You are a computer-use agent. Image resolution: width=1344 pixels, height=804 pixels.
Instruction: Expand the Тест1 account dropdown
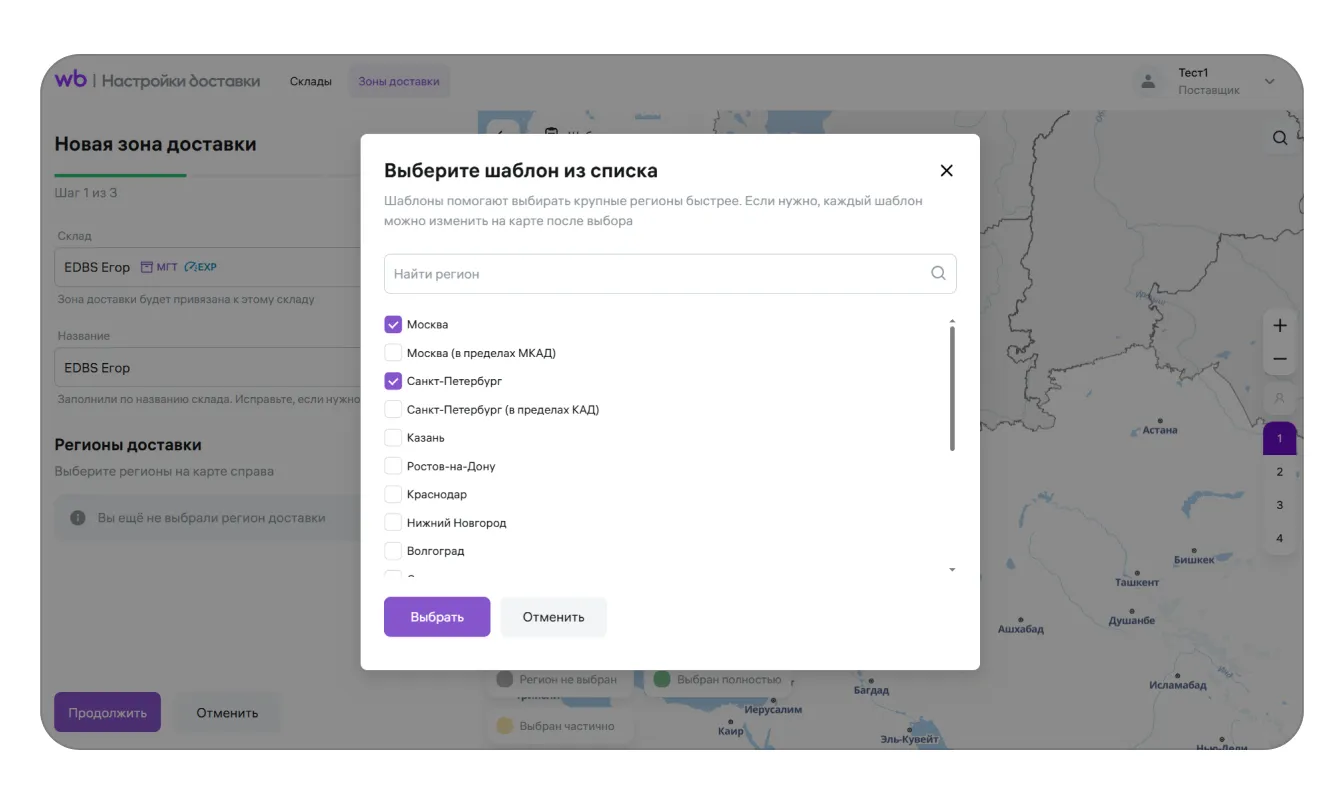[1270, 81]
